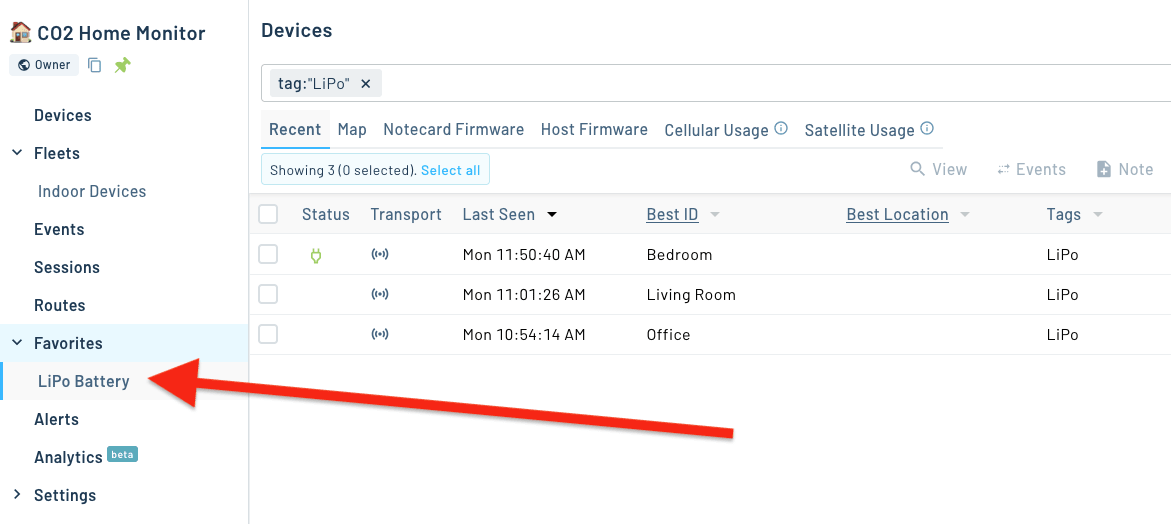Image resolution: width=1171 pixels, height=524 pixels.
Task: Click the Best ID column header
Action: coord(672,215)
